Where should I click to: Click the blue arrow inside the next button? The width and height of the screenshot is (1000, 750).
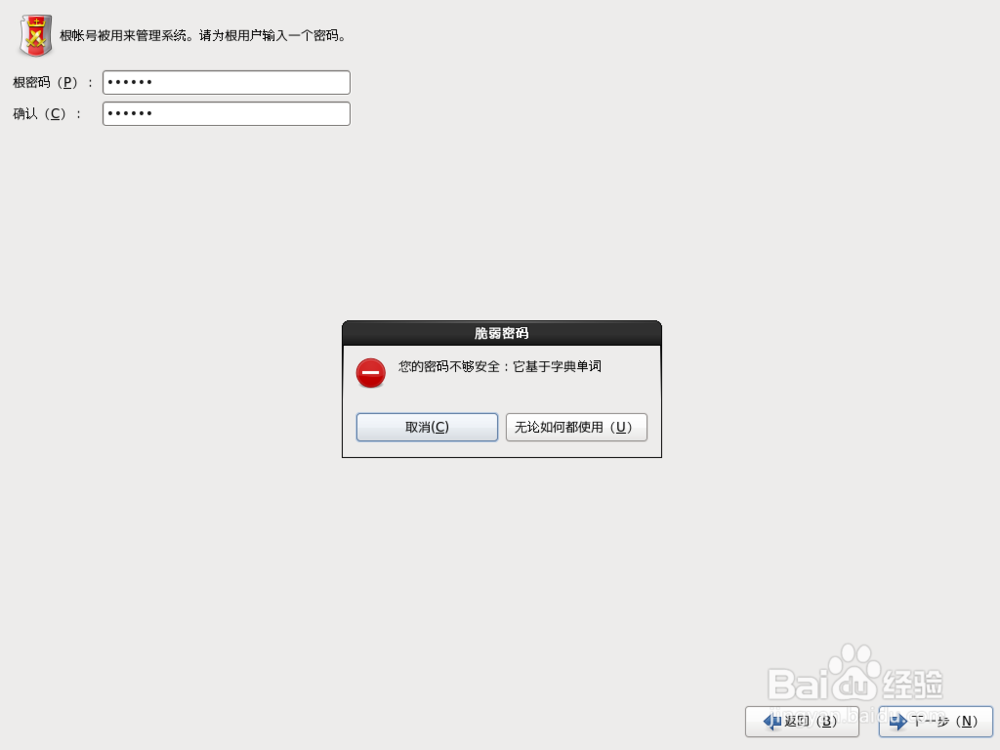(x=899, y=721)
